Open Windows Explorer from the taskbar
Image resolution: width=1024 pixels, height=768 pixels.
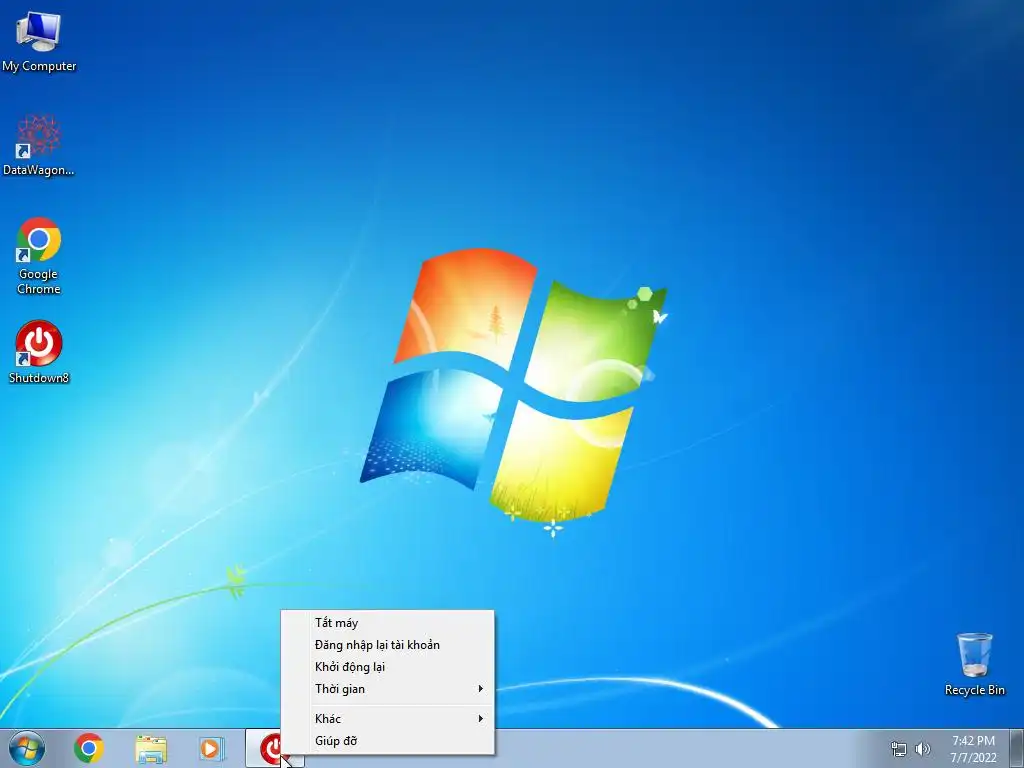151,748
